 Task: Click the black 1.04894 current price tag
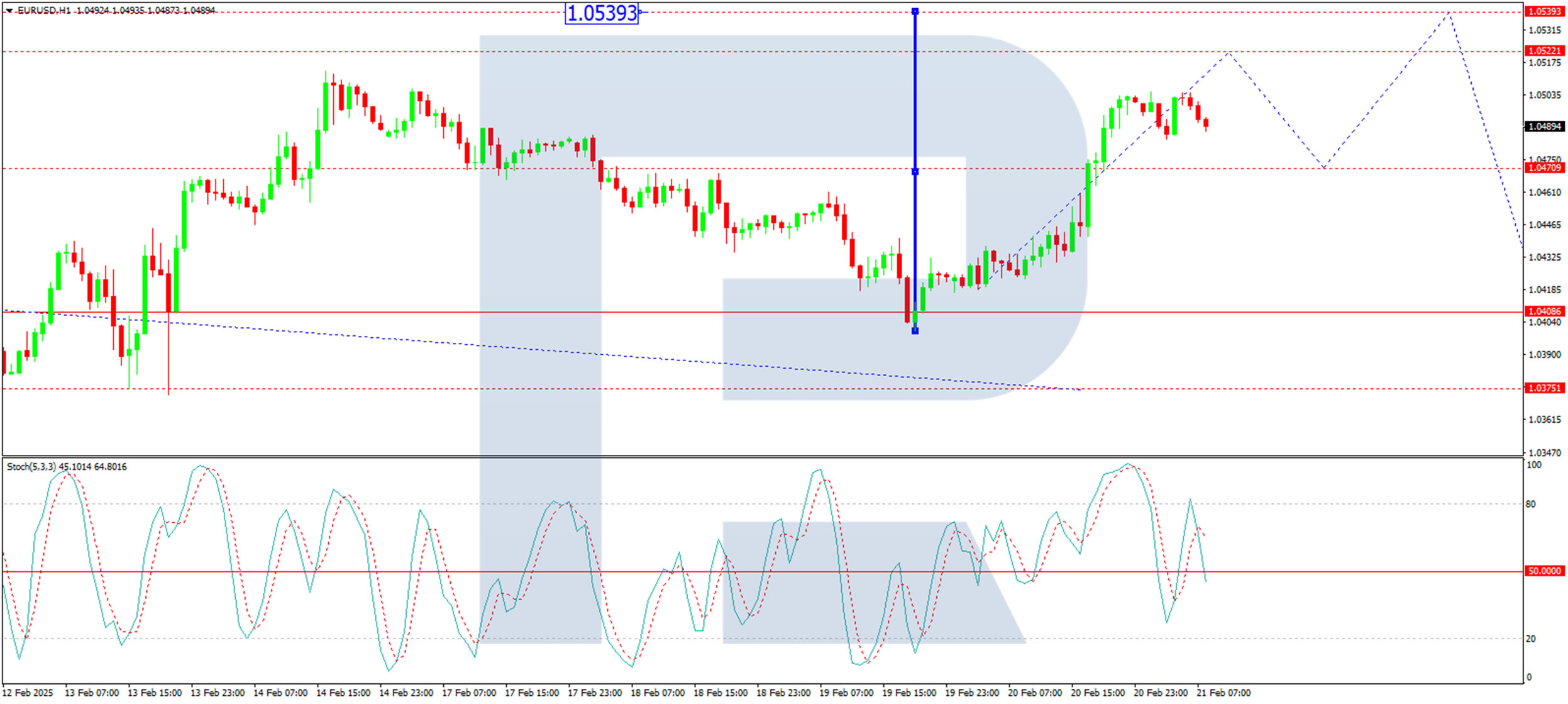tap(1544, 126)
